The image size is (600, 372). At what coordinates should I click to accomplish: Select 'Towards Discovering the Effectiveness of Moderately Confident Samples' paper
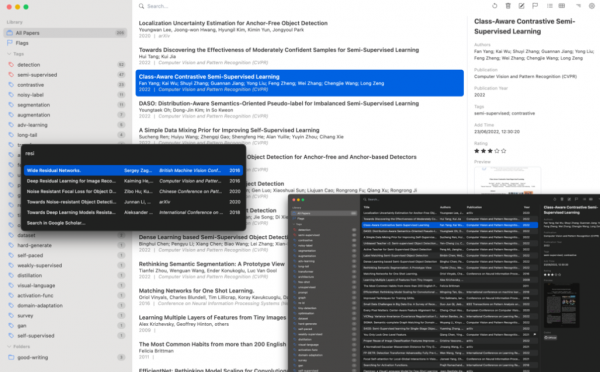(x=300, y=56)
